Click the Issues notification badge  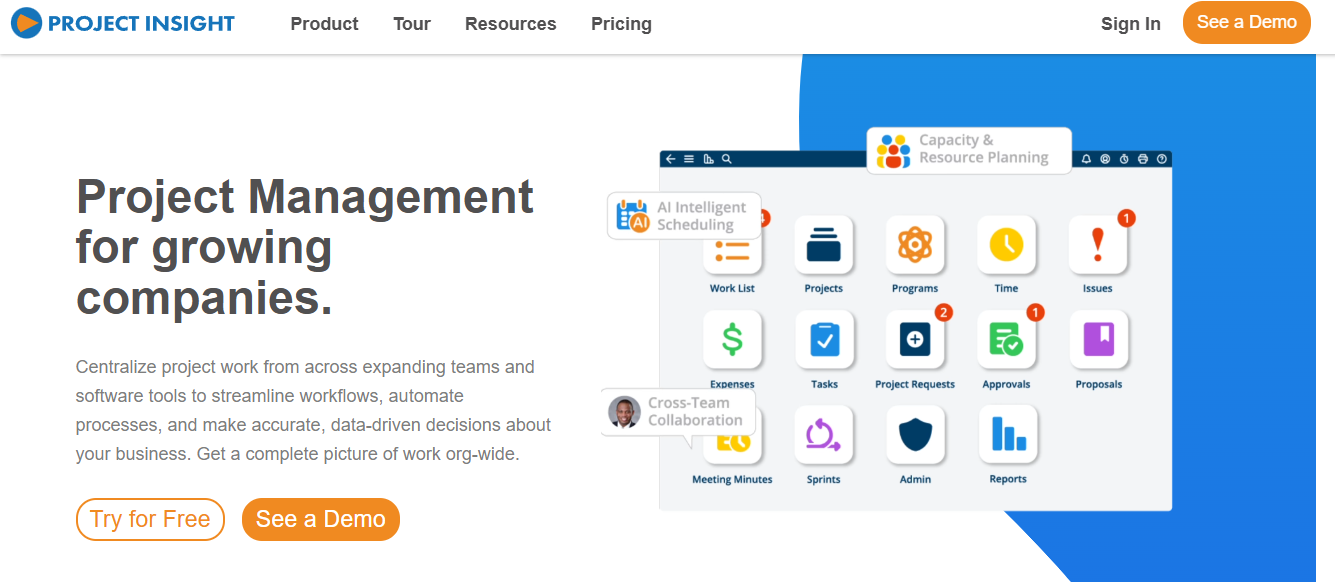point(1126,217)
